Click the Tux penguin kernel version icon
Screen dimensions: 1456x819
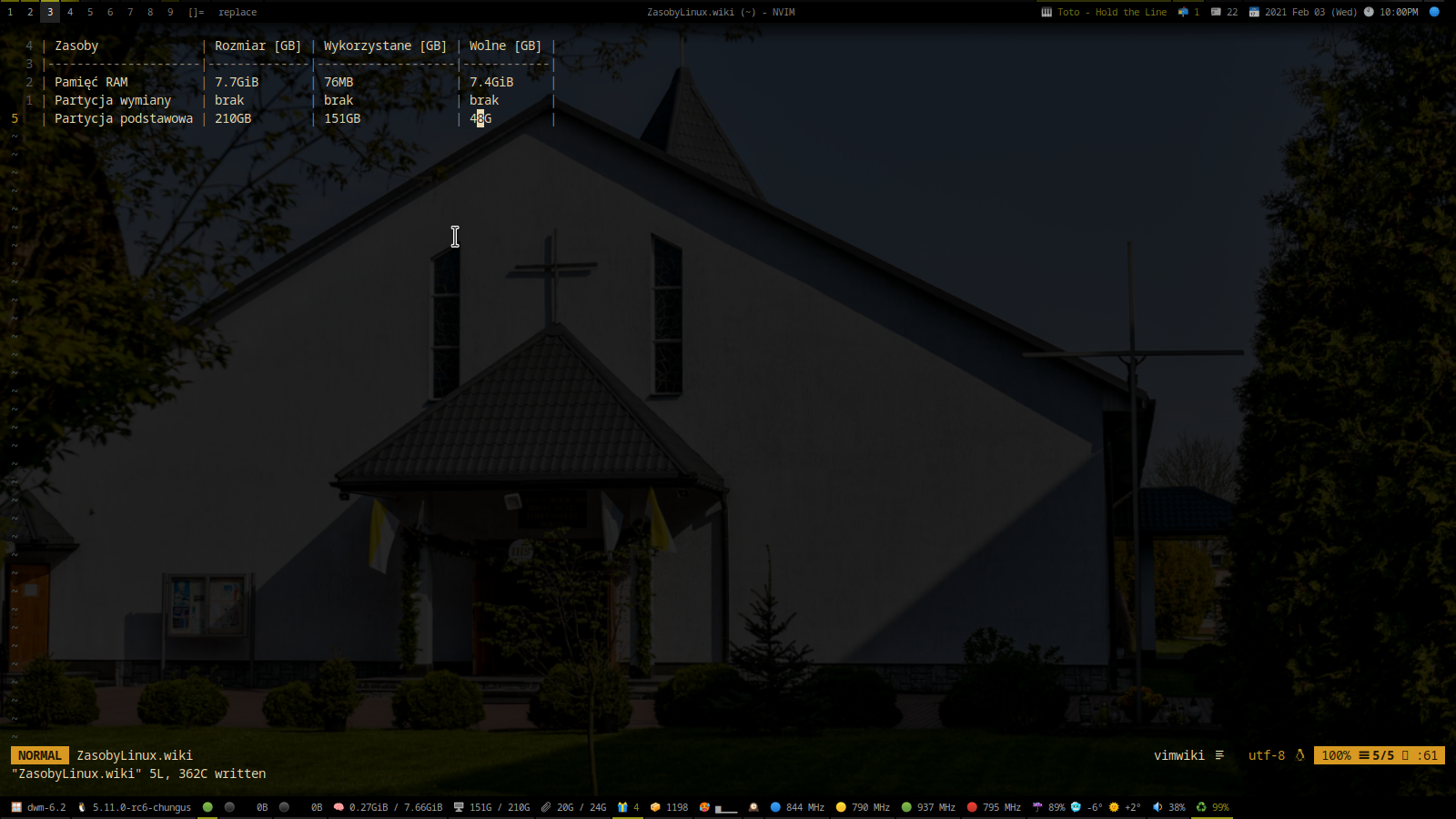click(82, 807)
